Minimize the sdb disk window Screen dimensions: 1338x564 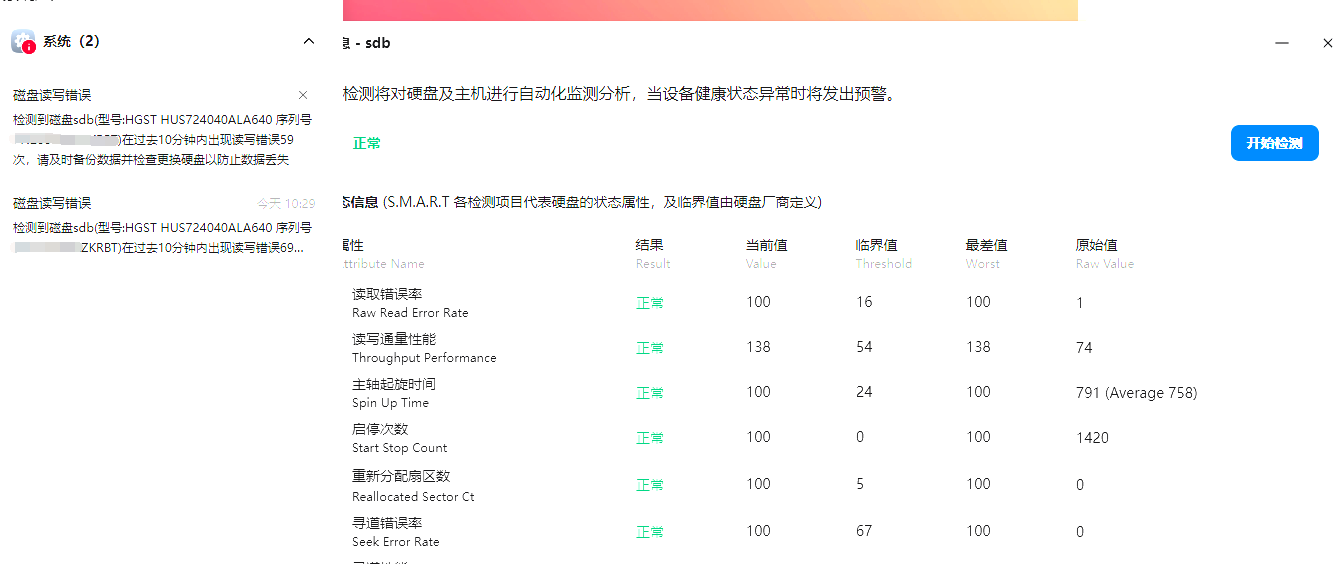tap(1281, 43)
